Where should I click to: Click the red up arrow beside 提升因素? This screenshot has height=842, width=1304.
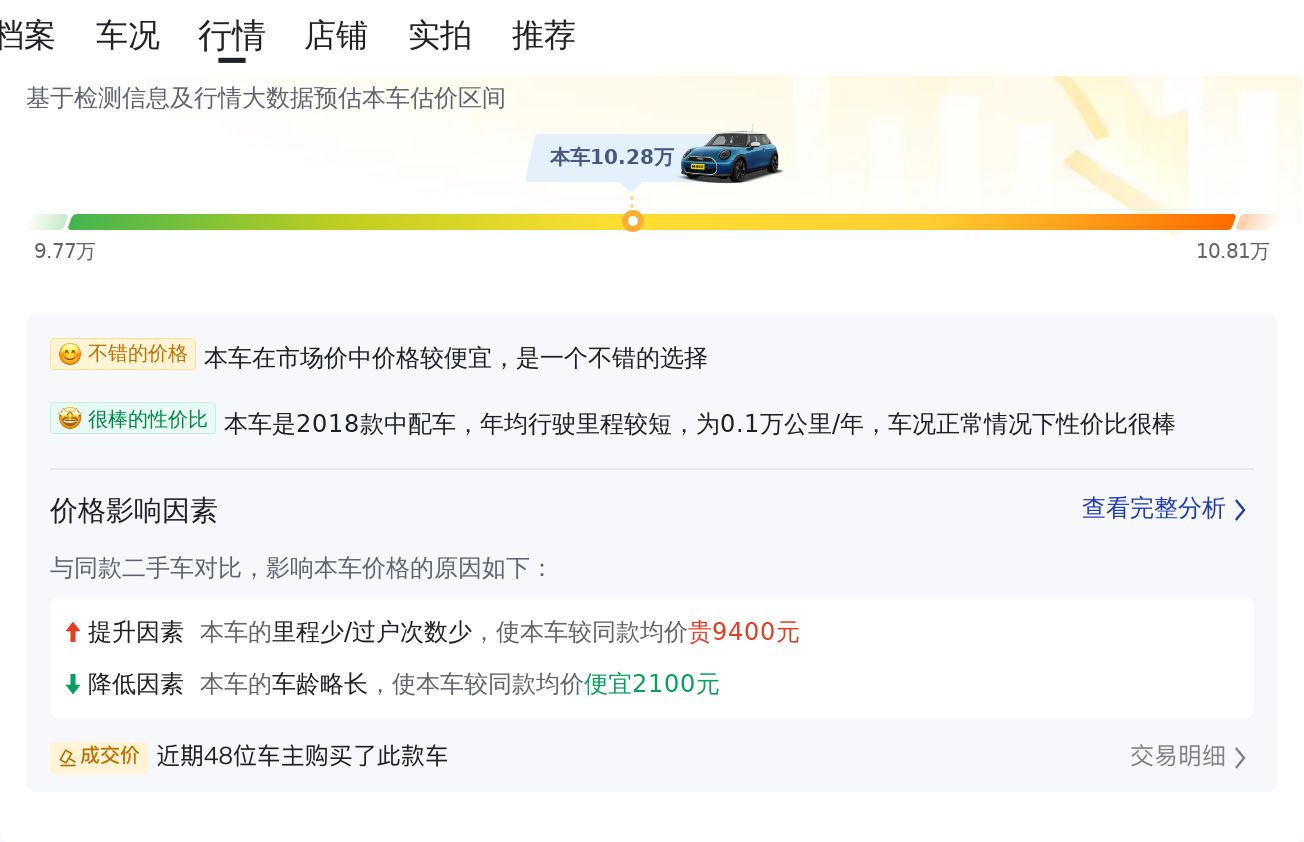[x=72, y=632]
